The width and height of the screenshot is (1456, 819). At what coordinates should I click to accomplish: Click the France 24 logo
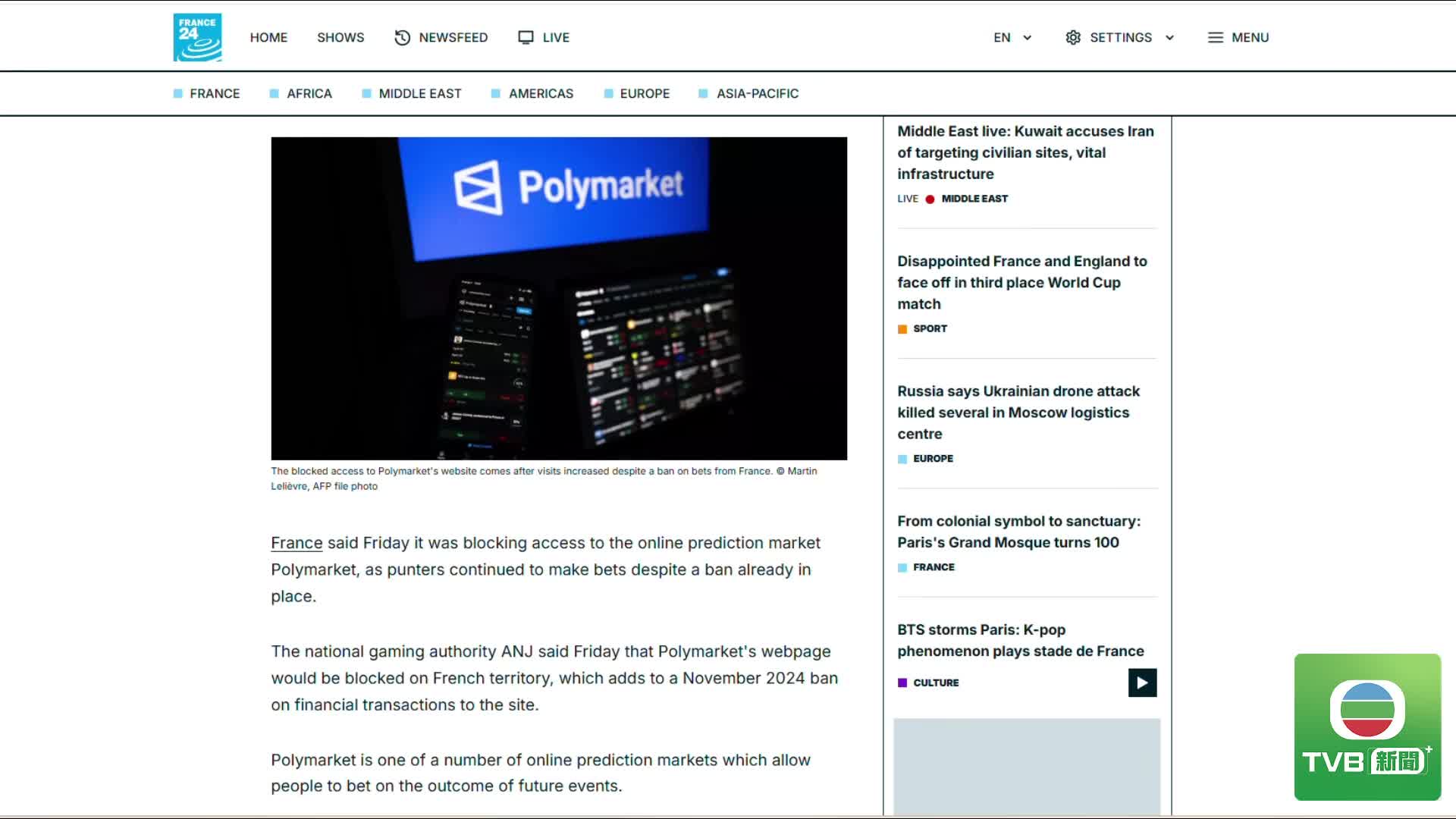(197, 37)
